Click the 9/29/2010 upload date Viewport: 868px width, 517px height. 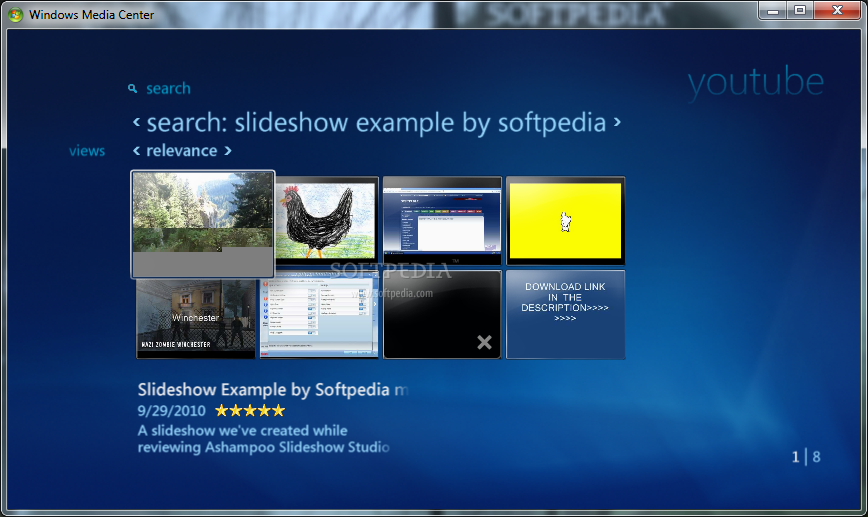pyautogui.click(x=172, y=411)
